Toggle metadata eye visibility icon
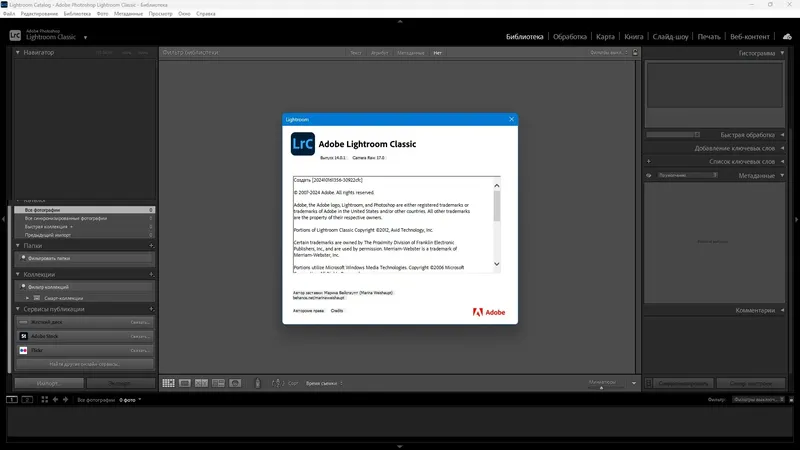The height and width of the screenshot is (450, 800). (x=649, y=176)
